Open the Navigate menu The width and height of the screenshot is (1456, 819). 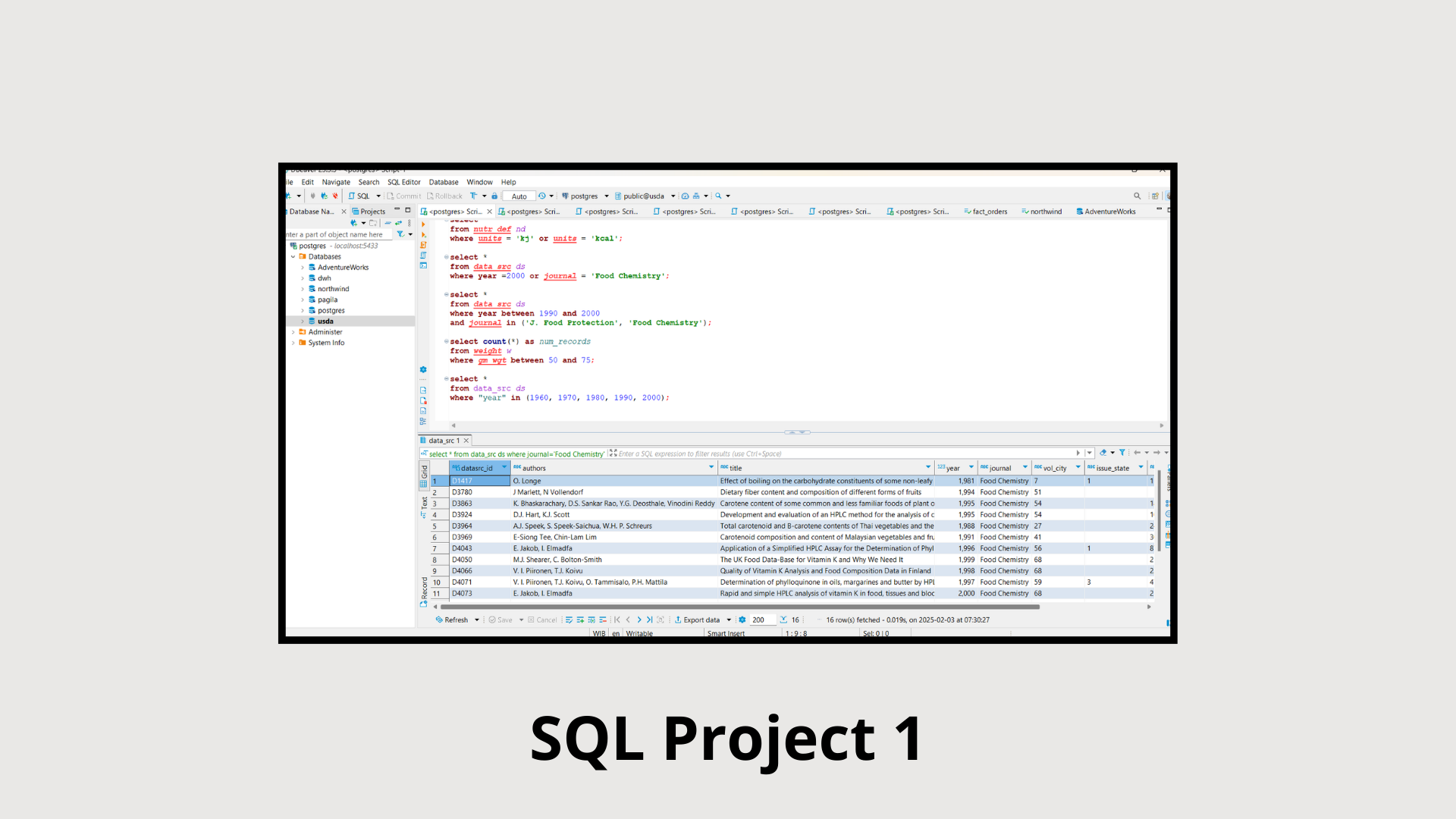point(336,182)
